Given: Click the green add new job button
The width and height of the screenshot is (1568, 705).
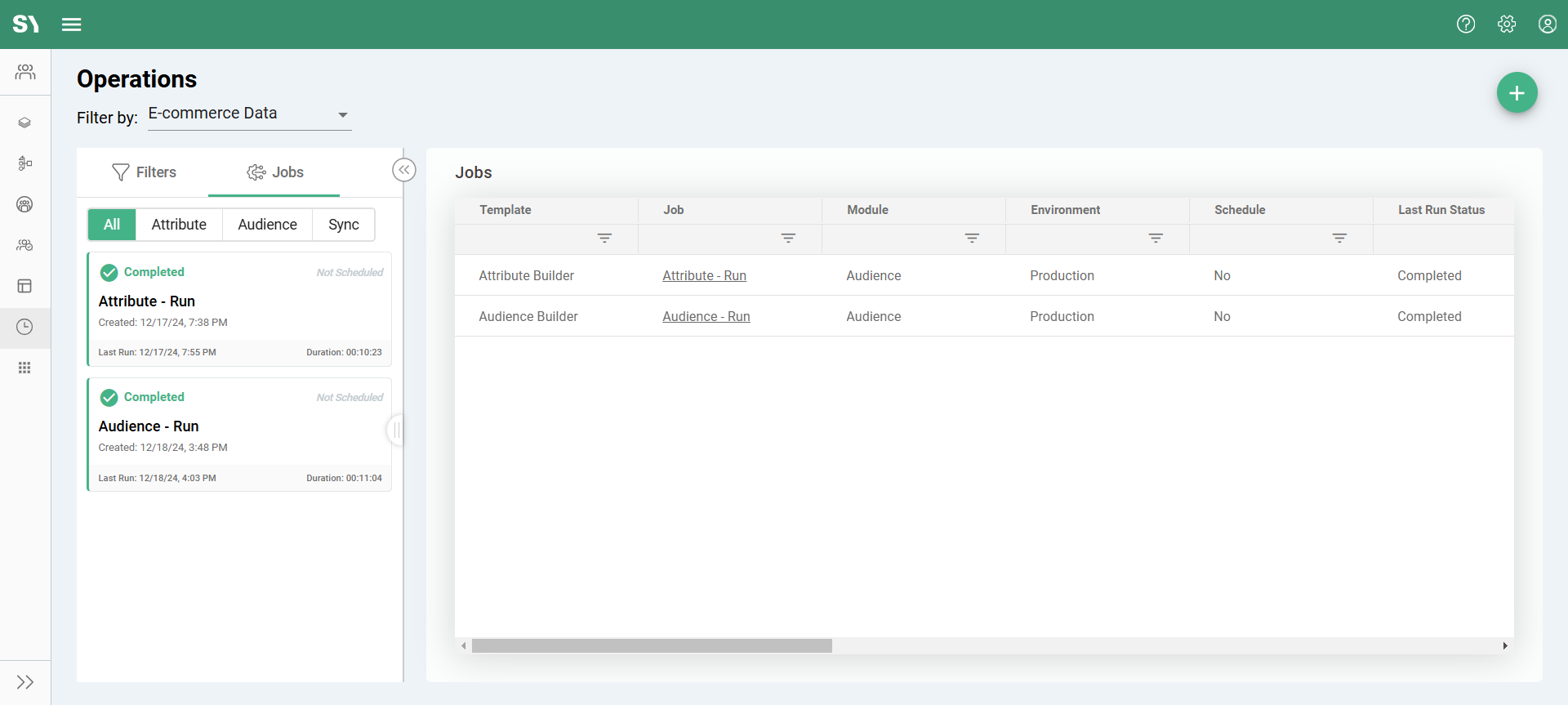Looking at the screenshot, I should coord(1517,93).
